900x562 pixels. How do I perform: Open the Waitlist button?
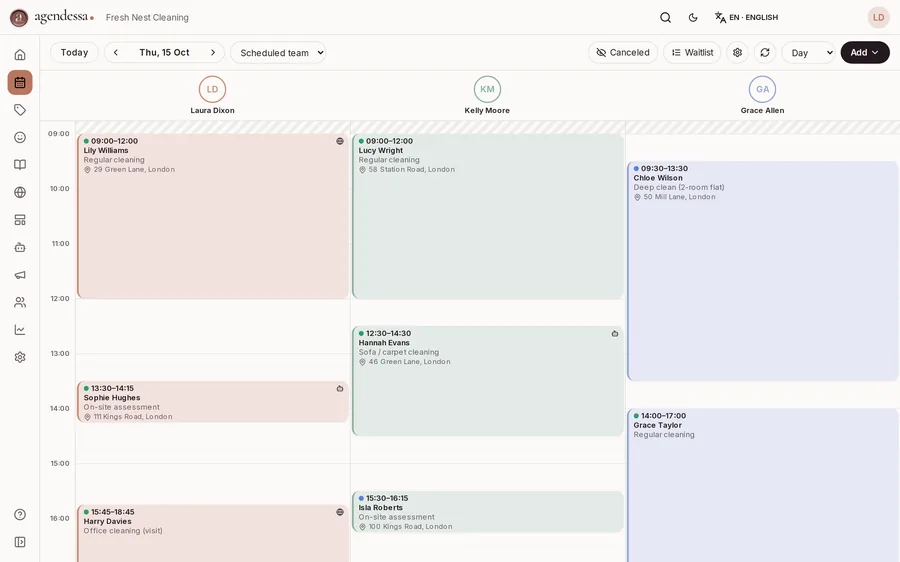[692, 52]
